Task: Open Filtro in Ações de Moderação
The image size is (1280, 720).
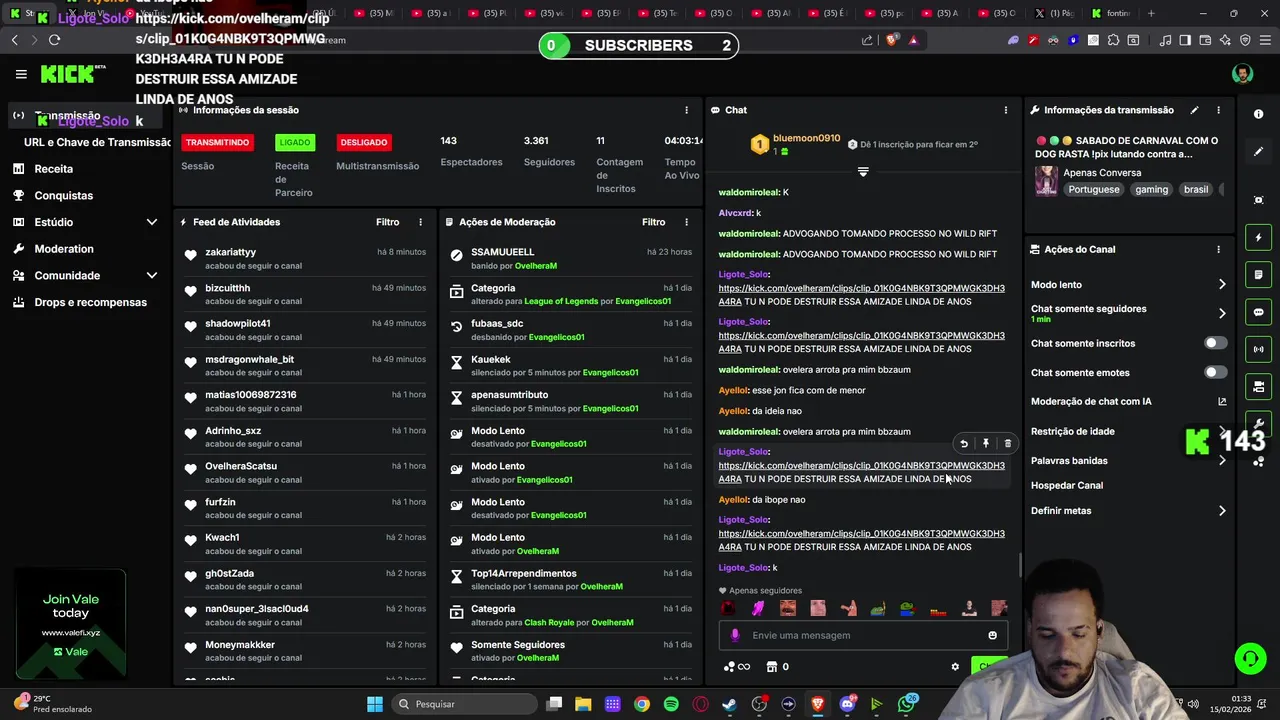Action: 654,222
